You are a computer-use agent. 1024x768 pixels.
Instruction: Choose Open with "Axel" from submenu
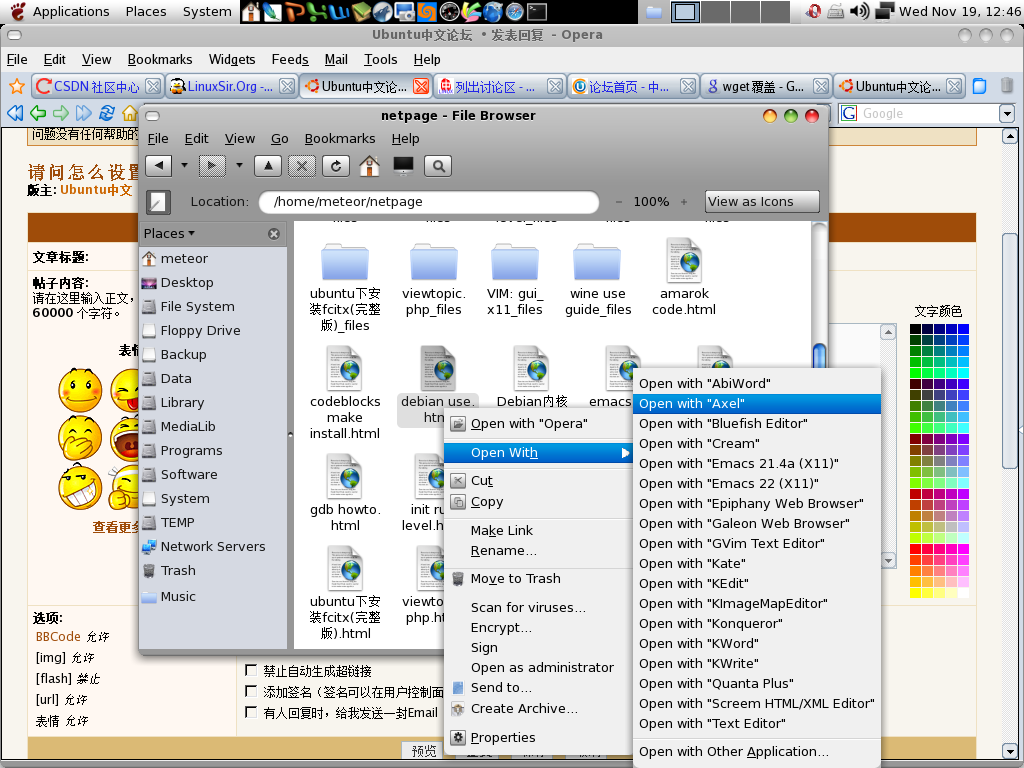coord(757,404)
